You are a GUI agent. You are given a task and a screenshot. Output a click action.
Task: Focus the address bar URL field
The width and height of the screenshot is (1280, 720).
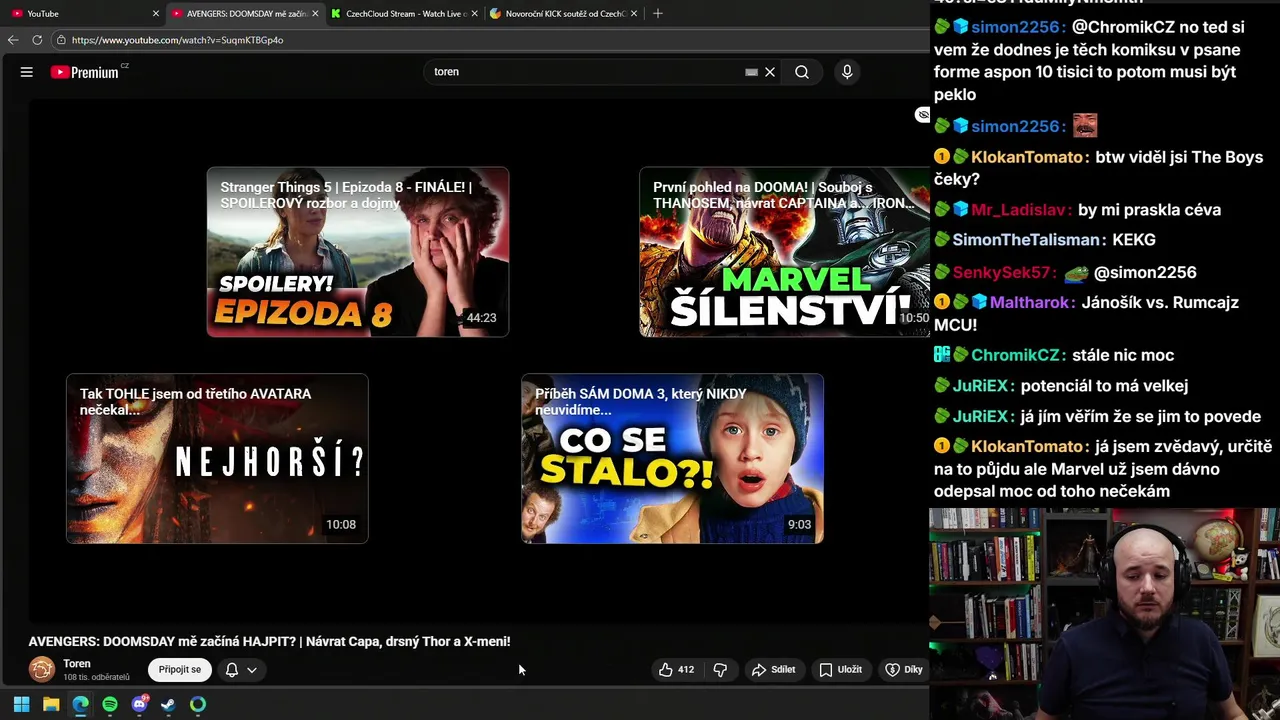tap(490, 40)
